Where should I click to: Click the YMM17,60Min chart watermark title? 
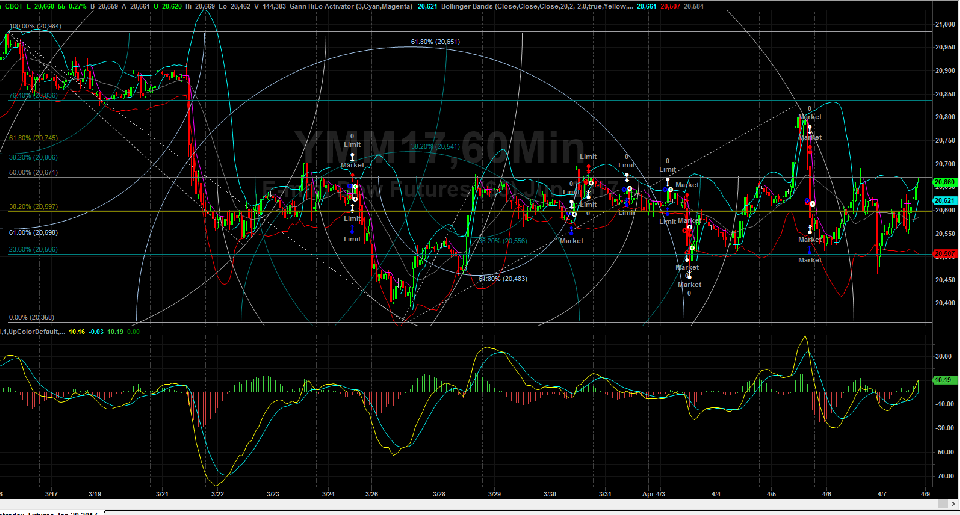coord(438,150)
